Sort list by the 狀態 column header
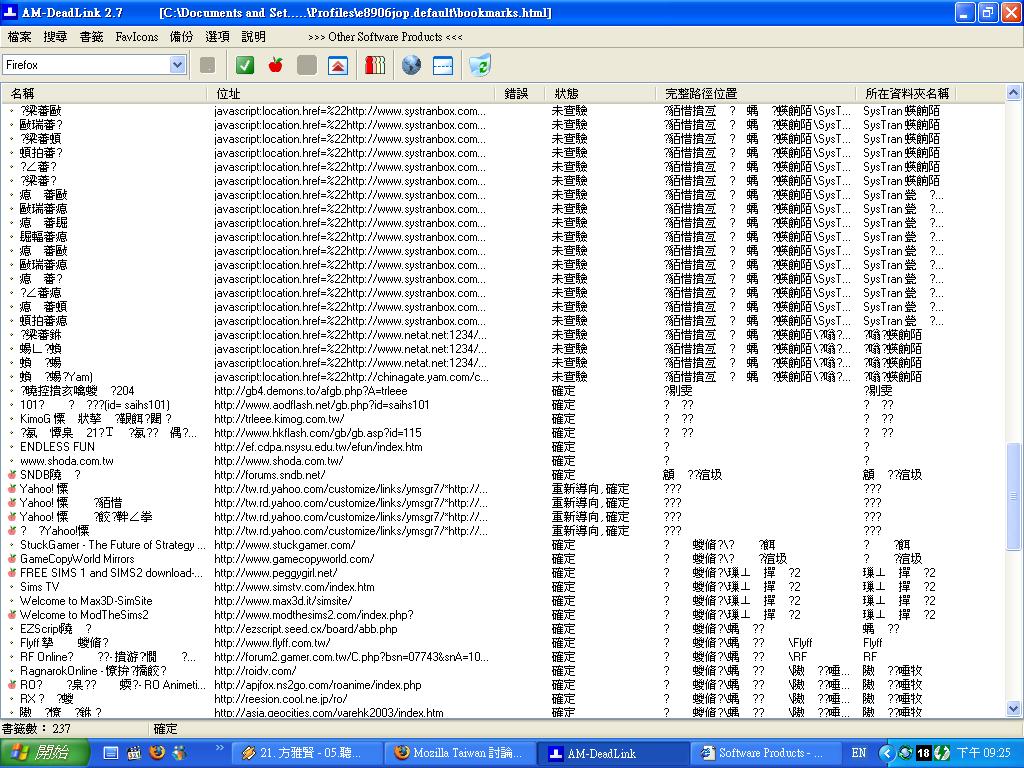The width and height of the screenshot is (1024, 768). click(x=566, y=93)
